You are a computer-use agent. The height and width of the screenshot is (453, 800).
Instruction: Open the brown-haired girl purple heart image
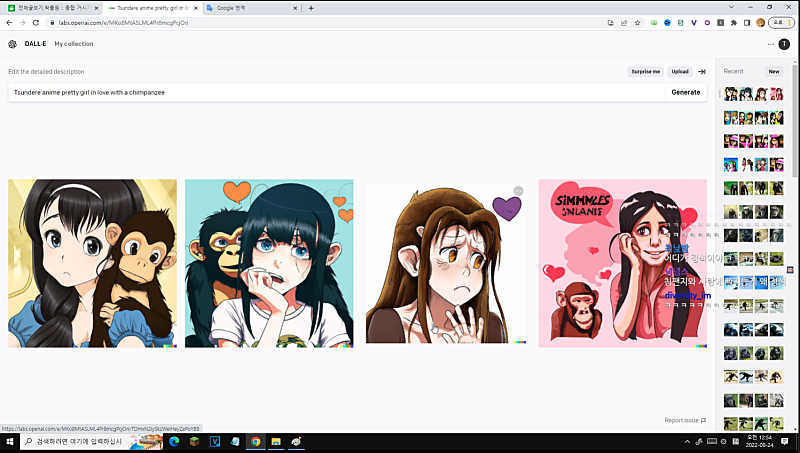pos(446,263)
